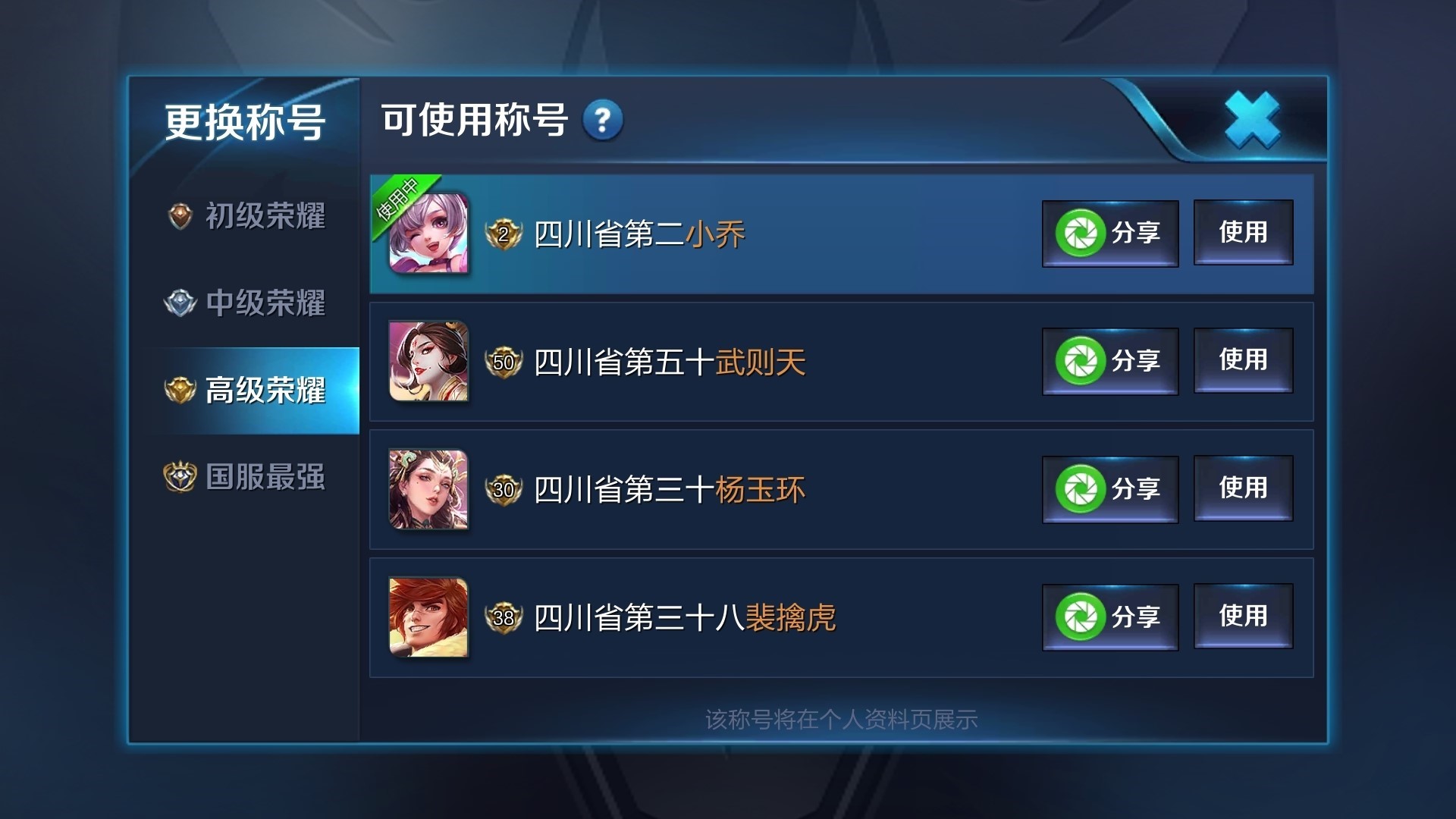Click the 裴擒虎 hero portrait

[x=428, y=617]
